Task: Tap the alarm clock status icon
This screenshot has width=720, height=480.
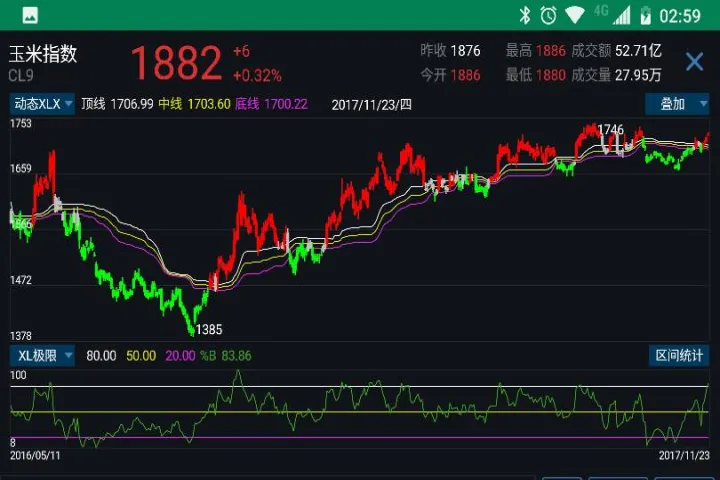Action: click(548, 15)
